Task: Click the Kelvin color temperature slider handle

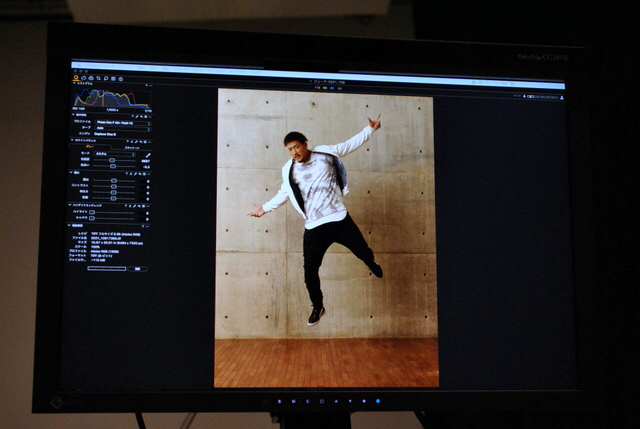Action: (x=112, y=160)
